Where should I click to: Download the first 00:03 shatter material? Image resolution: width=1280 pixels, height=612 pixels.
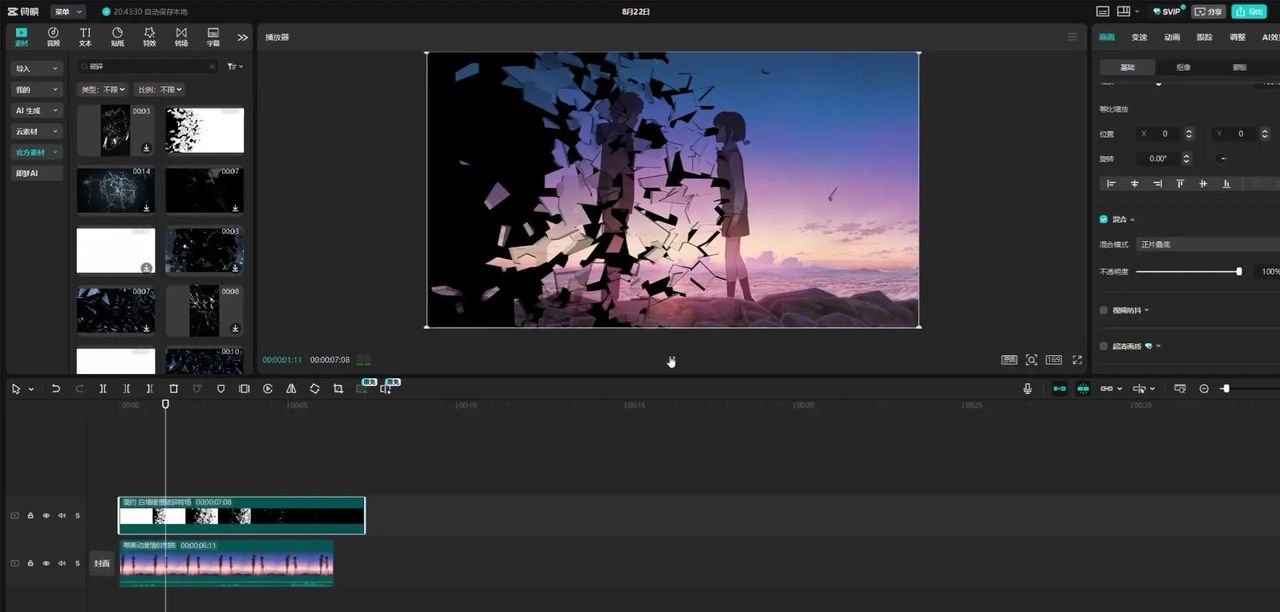coord(146,148)
